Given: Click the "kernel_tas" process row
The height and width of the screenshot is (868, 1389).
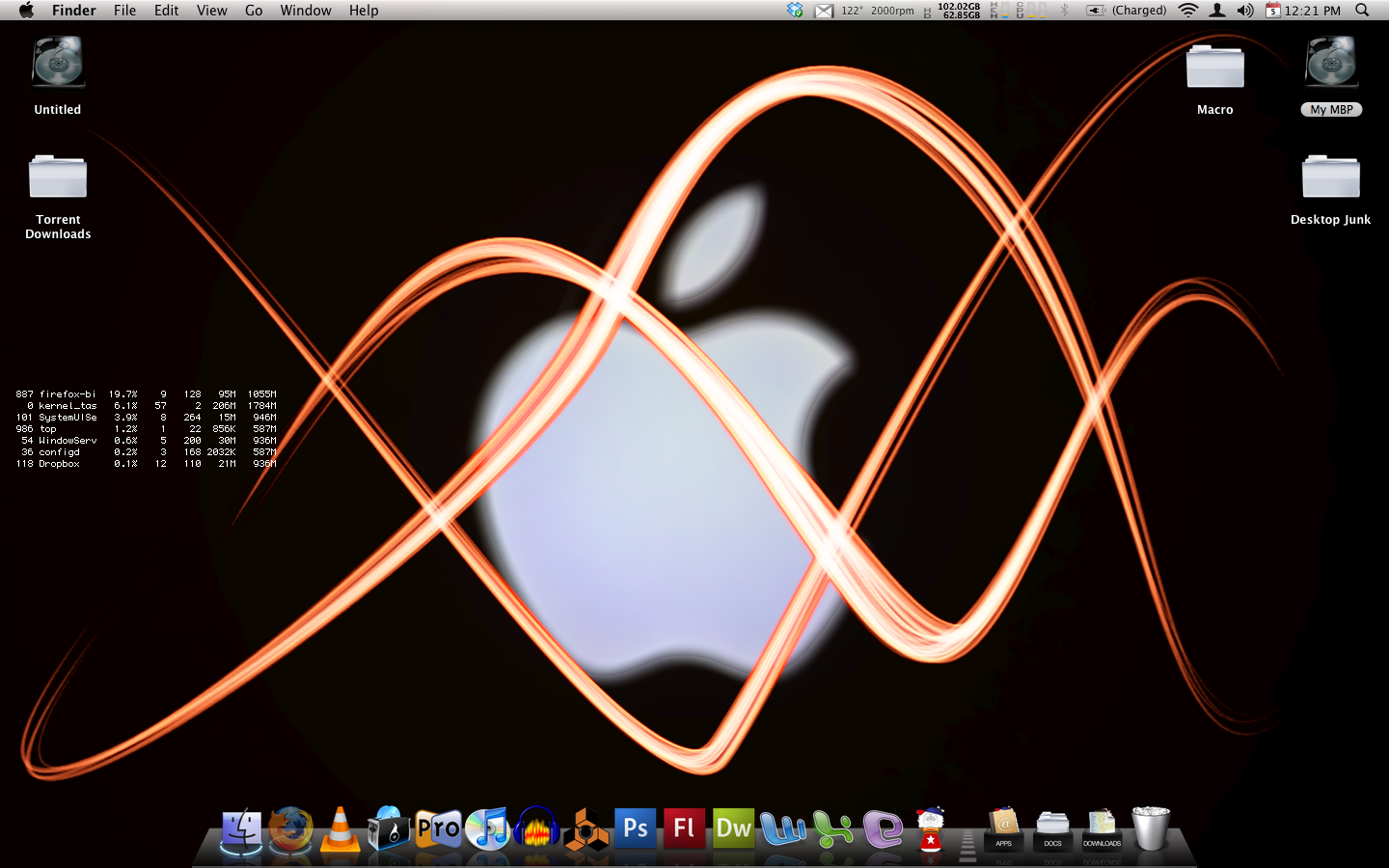Looking at the screenshot, I should click(x=146, y=406).
